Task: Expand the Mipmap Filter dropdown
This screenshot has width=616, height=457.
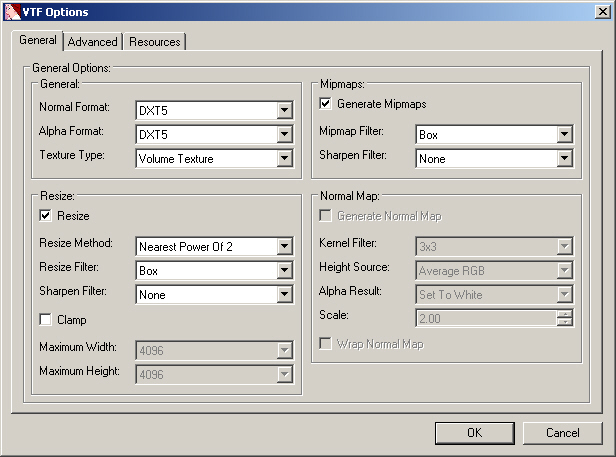Action: (564, 133)
